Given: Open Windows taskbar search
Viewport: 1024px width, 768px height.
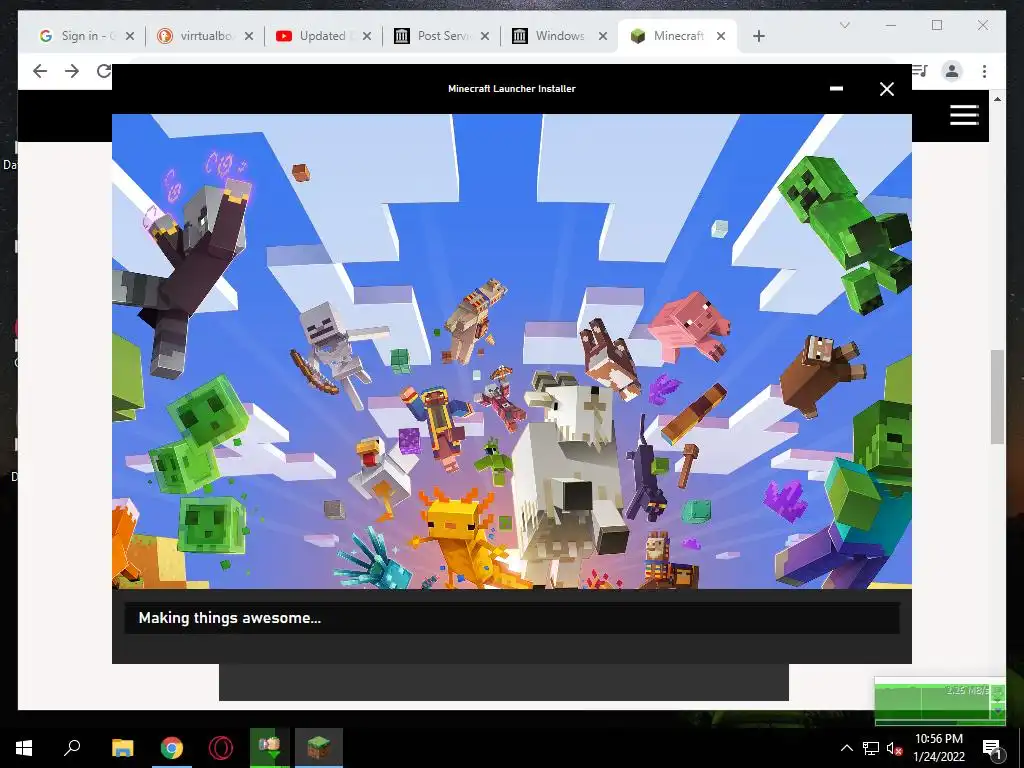Looking at the screenshot, I should coord(72,748).
